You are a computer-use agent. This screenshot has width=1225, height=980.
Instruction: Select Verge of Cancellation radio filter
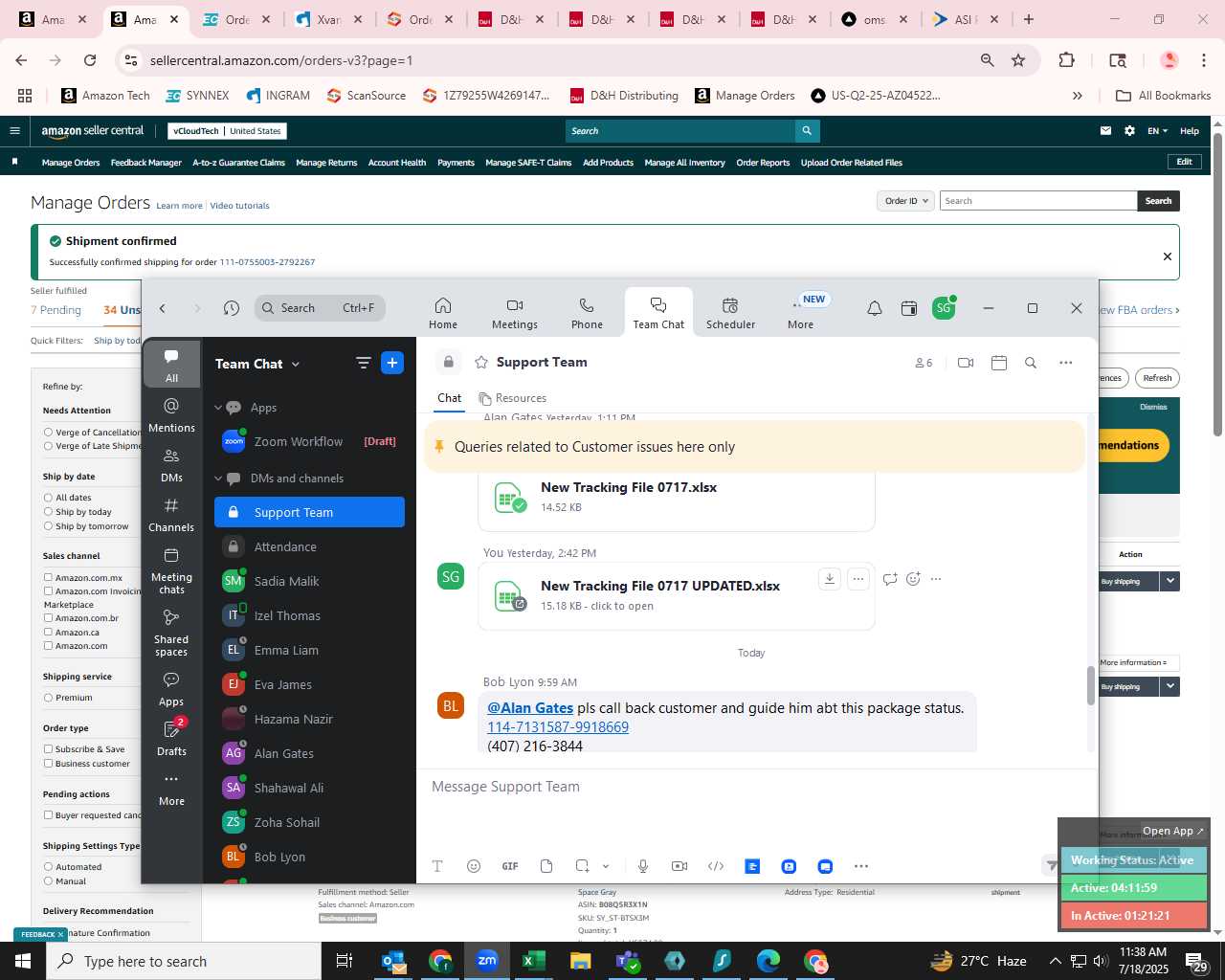(x=48, y=433)
